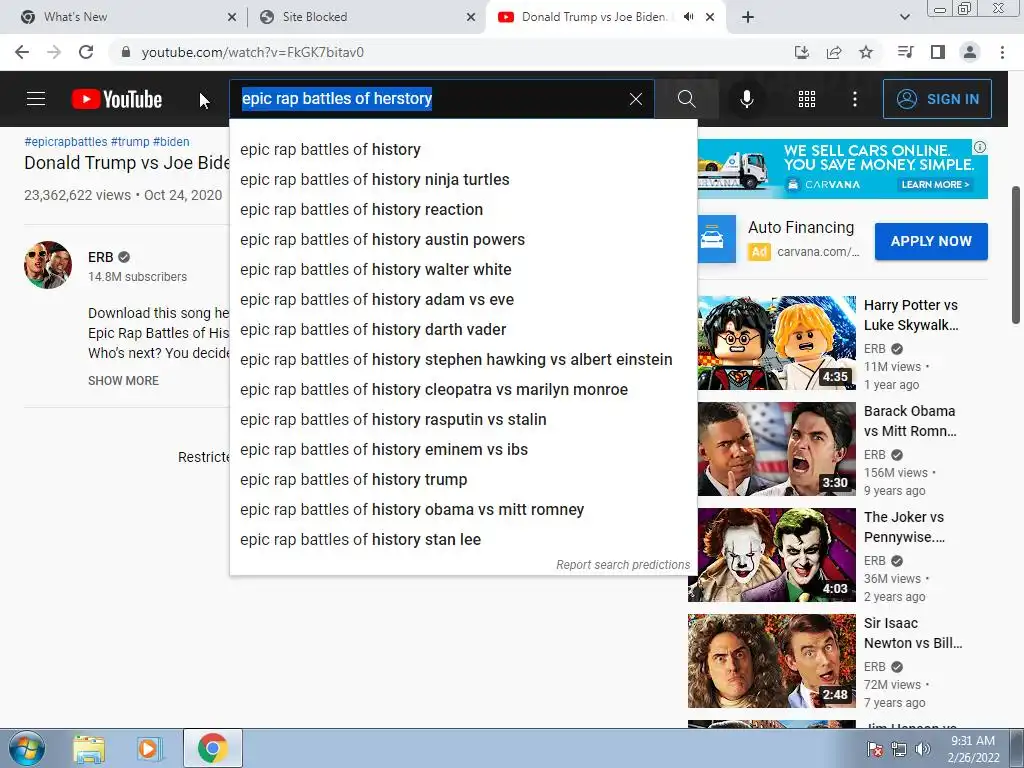Click the #epicrapbattles hashtag
Image resolution: width=1024 pixels, height=768 pixels.
click(65, 142)
